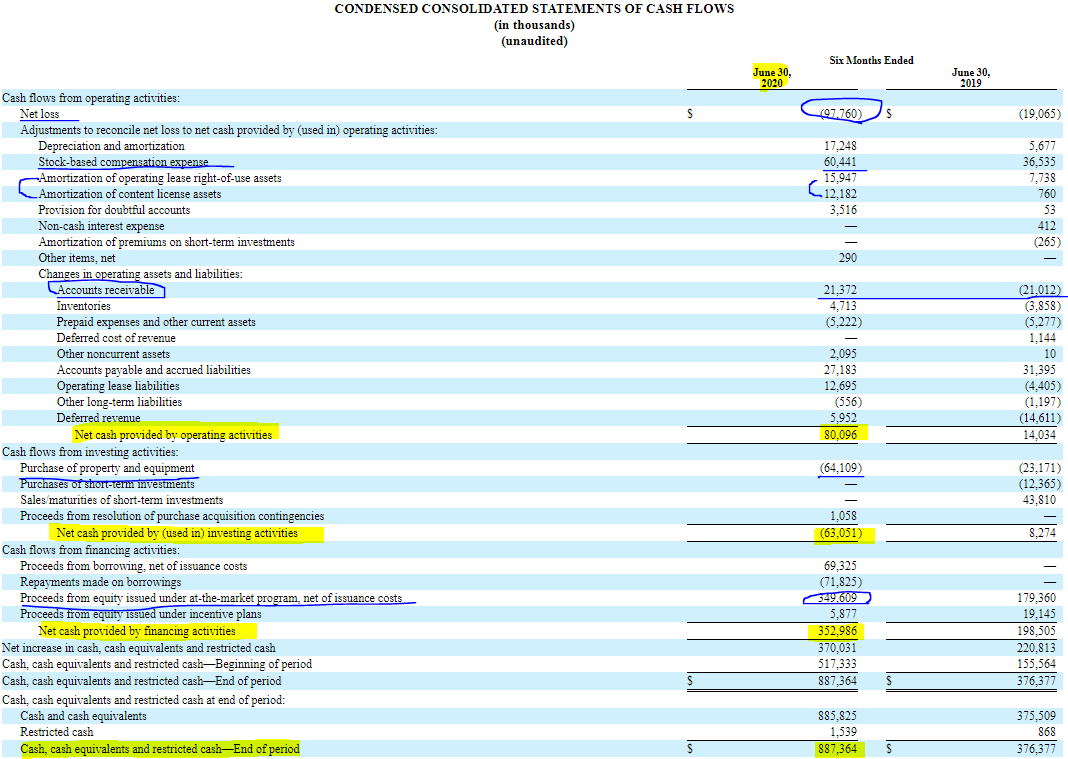Click the 'Stock-based compensation expense' label

(x=123, y=162)
